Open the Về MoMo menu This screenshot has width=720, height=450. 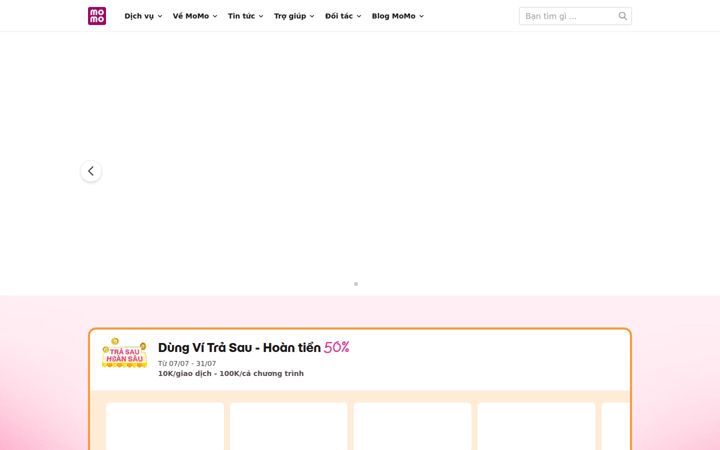coord(195,16)
